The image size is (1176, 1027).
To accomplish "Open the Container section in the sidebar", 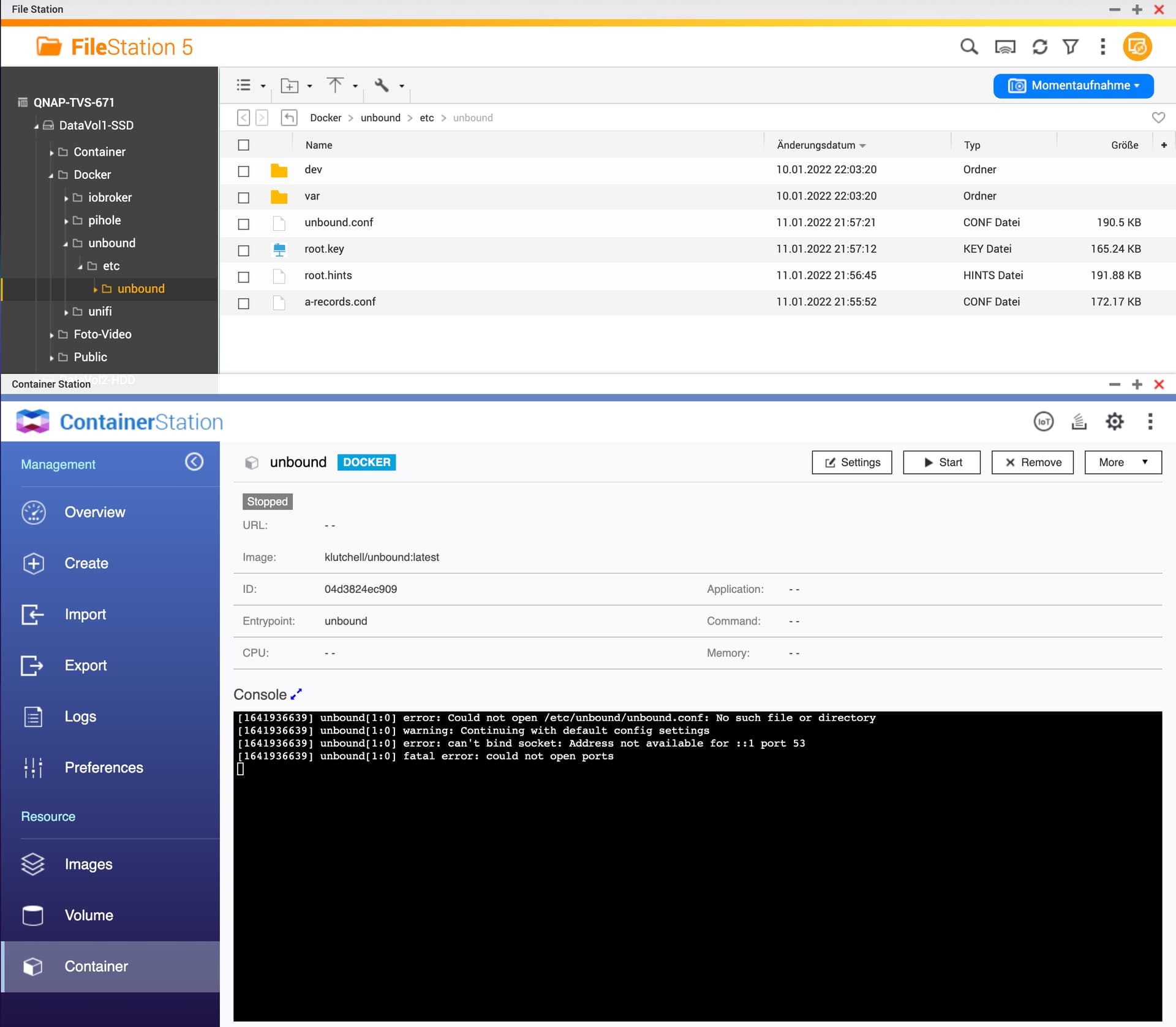I will click(x=110, y=966).
